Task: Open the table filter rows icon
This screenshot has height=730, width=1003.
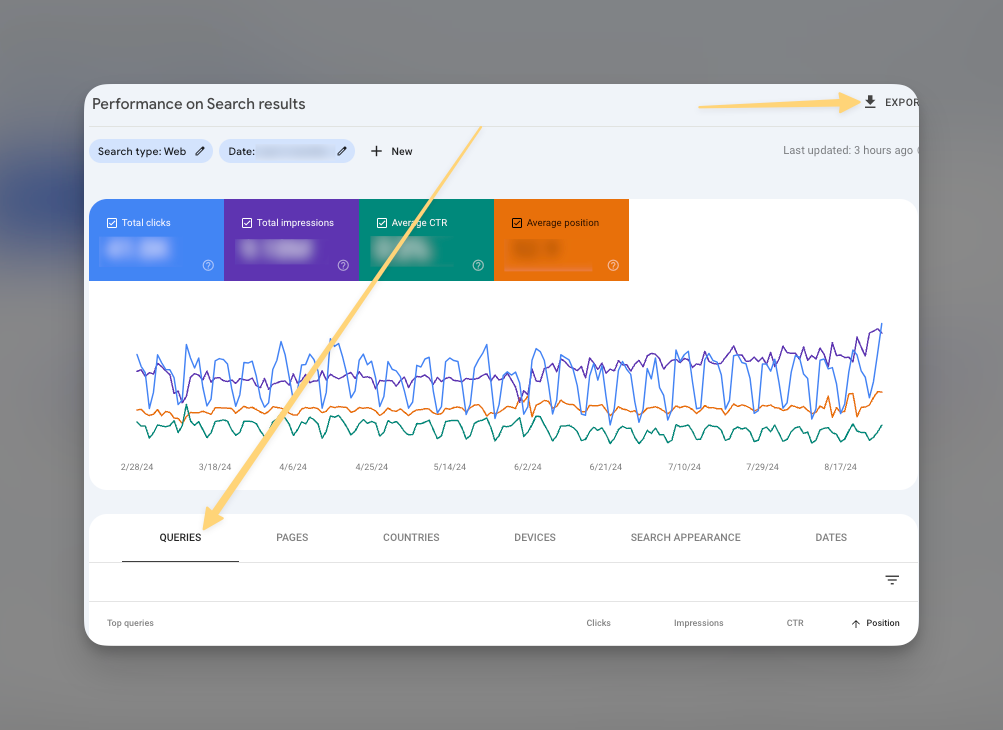Action: (x=892, y=580)
